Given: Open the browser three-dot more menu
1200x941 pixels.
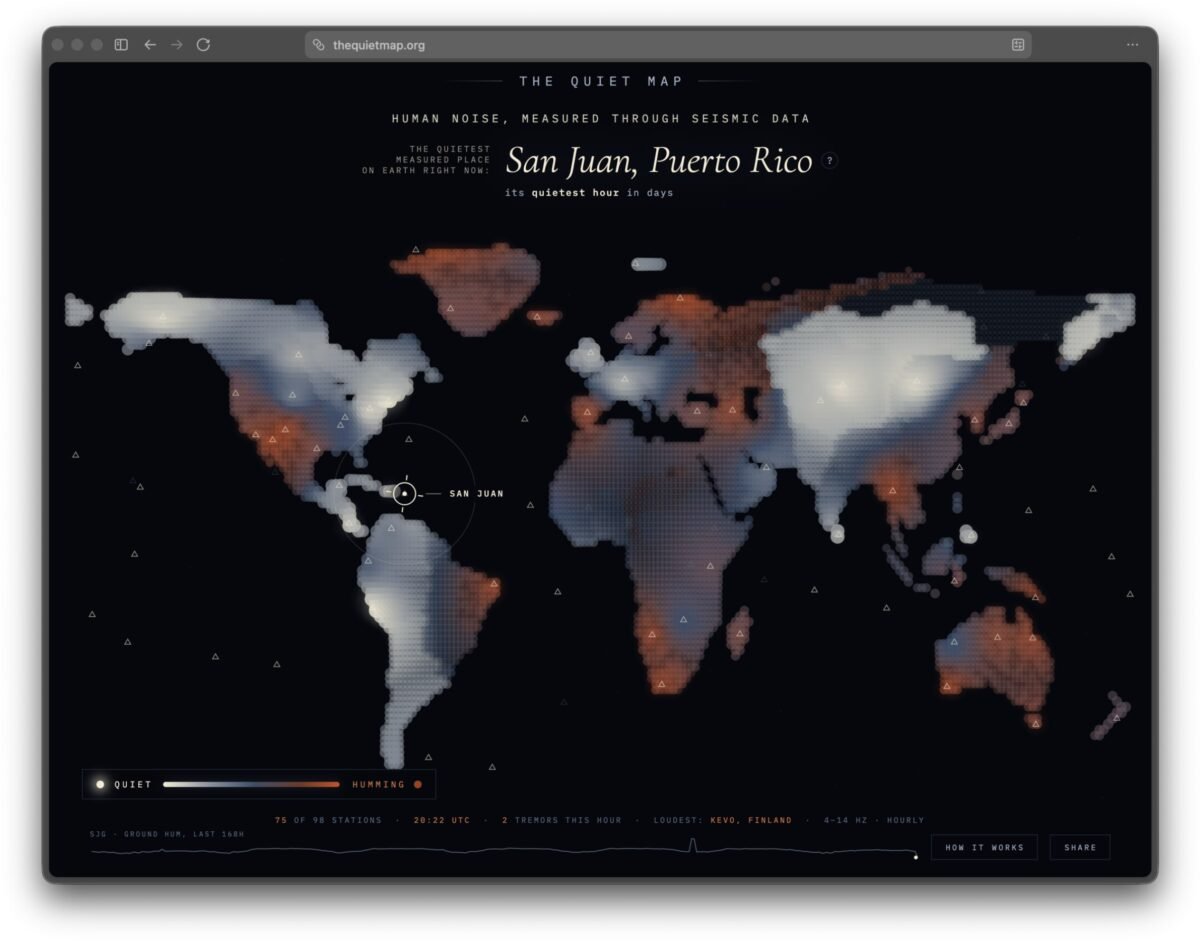Looking at the screenshot, I should pos(1132,44).
